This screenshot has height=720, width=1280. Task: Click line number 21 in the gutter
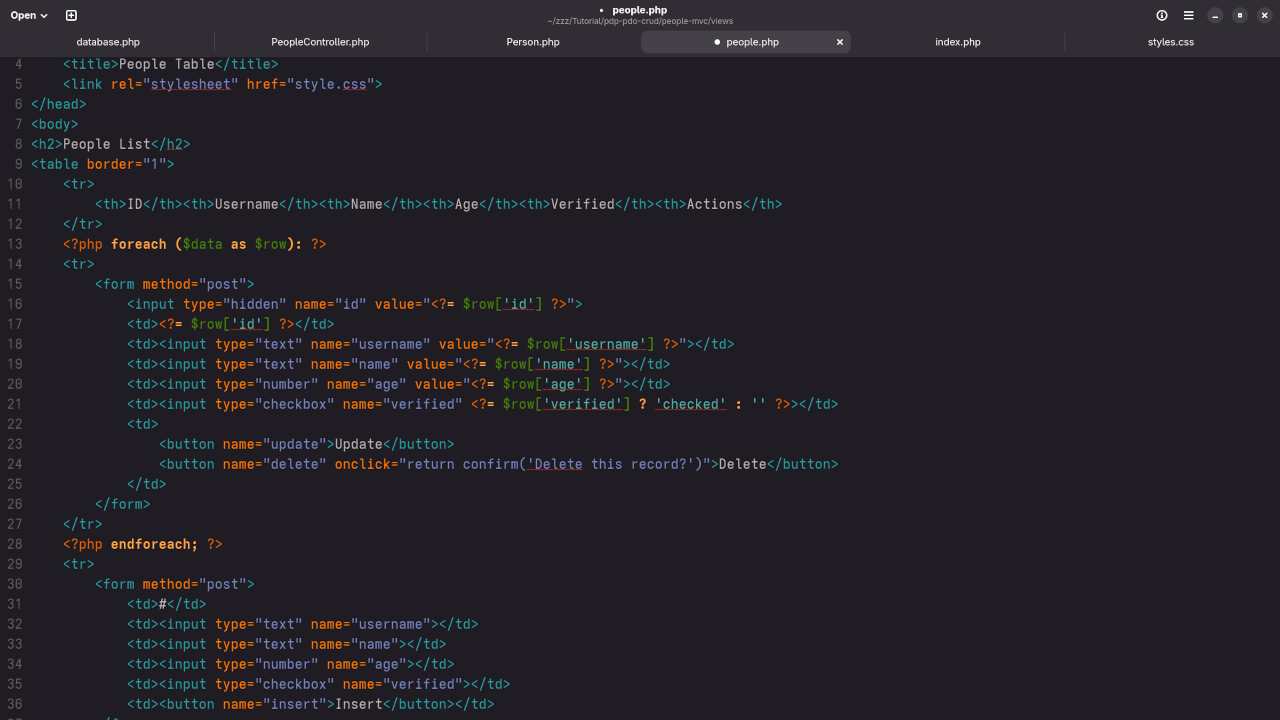tap(14, 404)
